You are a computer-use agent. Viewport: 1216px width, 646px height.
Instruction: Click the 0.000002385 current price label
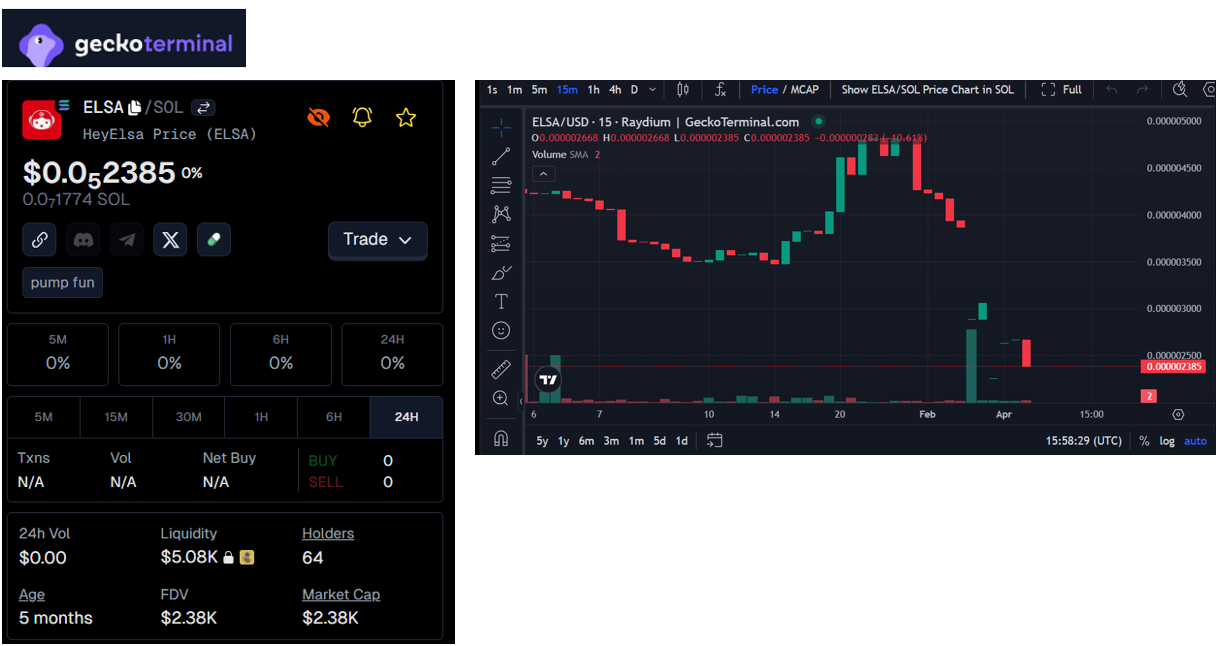[x=1173, y=367]
